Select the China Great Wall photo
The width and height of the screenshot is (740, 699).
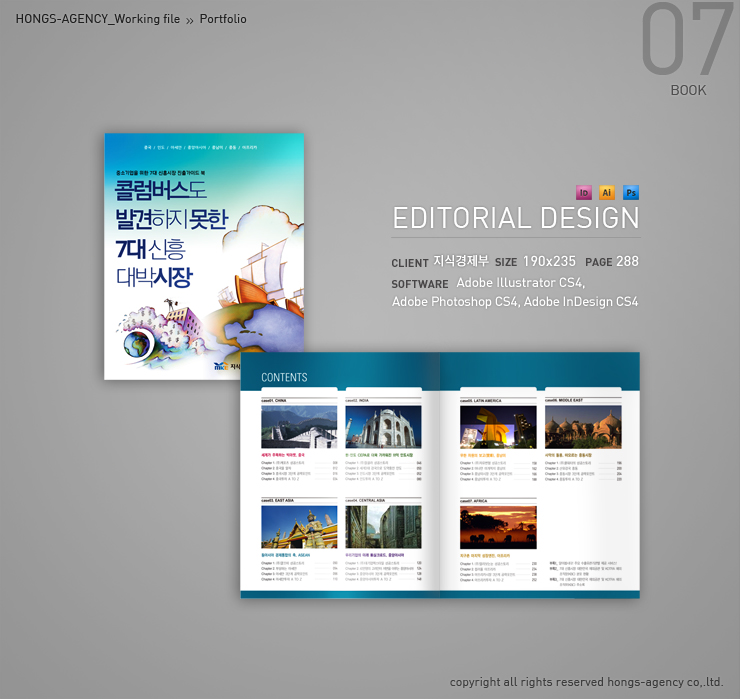point(299,427)
